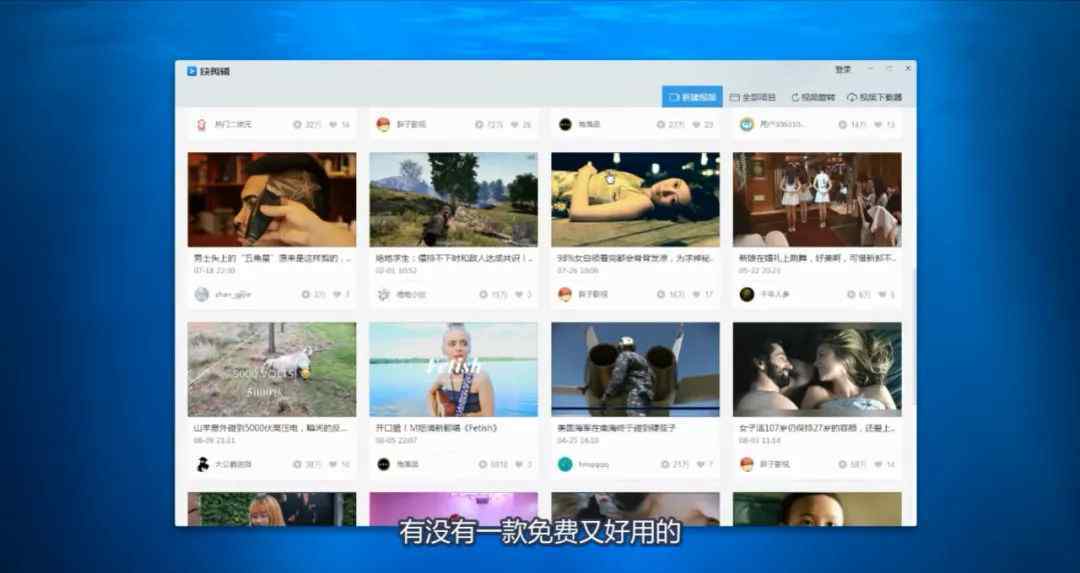Click the title 开口跪 M姐演唱新歌 Fetish

pos(436,428)
